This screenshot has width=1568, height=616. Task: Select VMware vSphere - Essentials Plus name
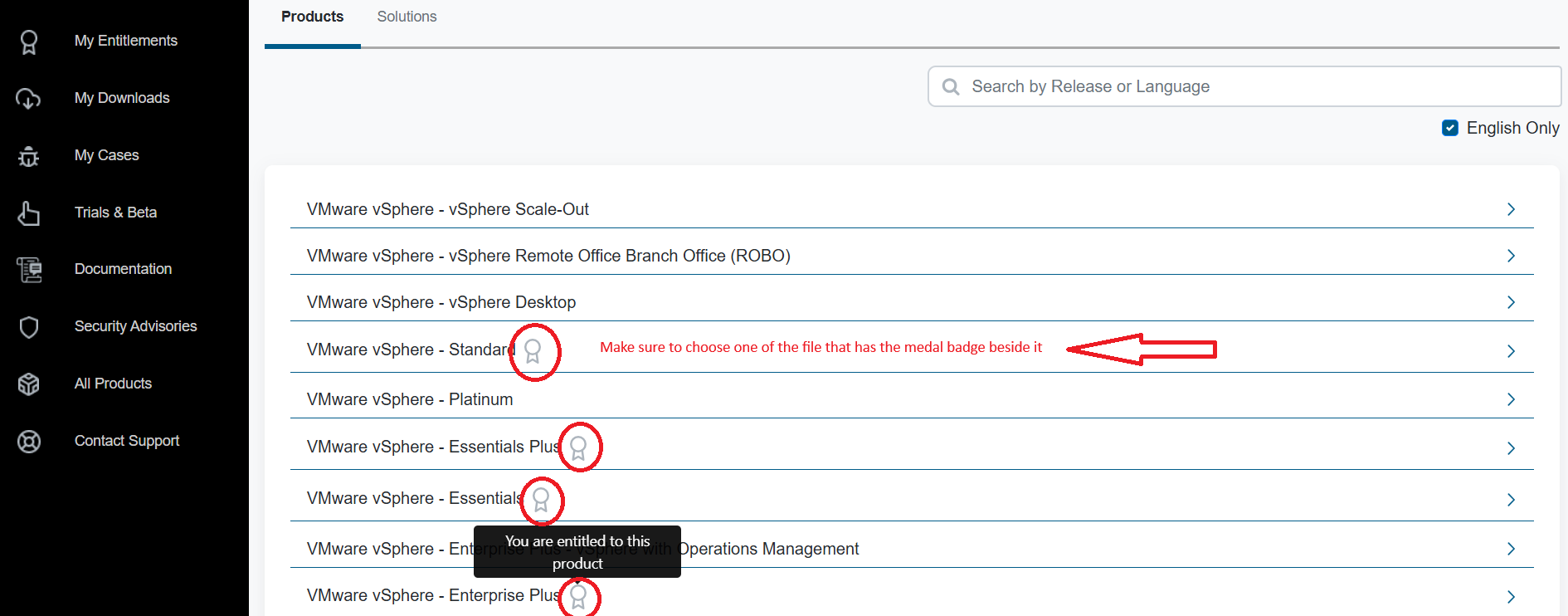click(433, 447)
